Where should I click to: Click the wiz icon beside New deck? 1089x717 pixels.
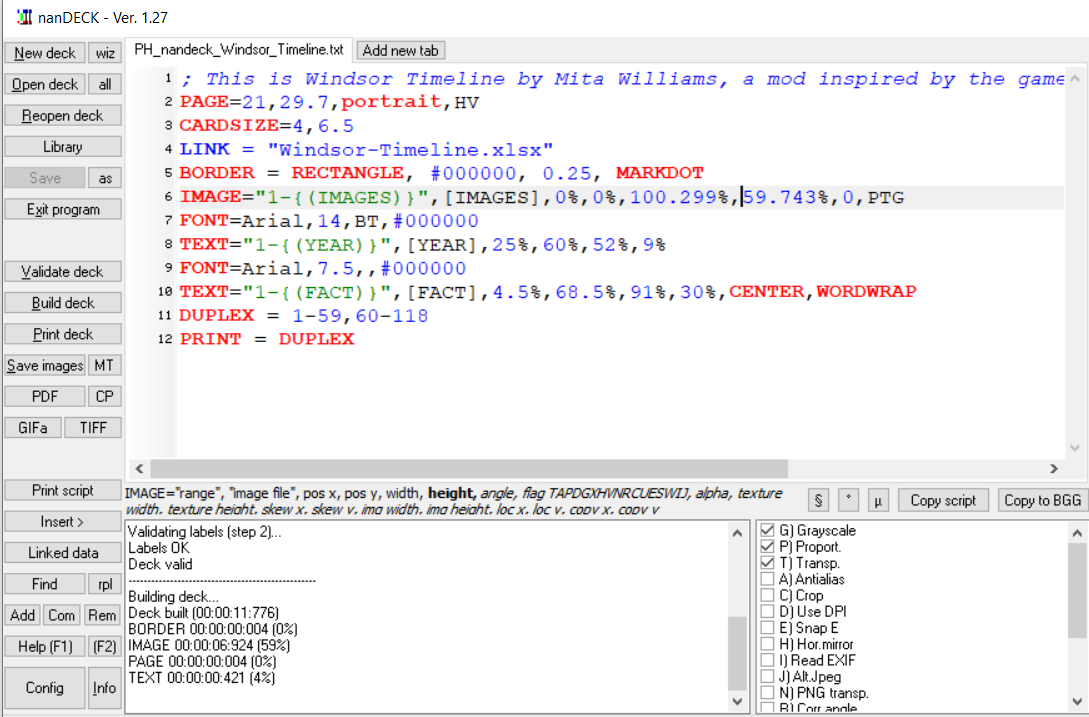point(104,52)
